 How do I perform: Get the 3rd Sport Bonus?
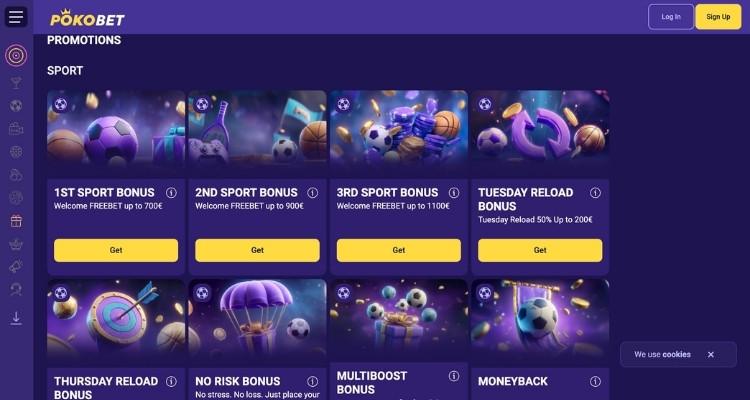pyautogui.click(x=399, y=250)
